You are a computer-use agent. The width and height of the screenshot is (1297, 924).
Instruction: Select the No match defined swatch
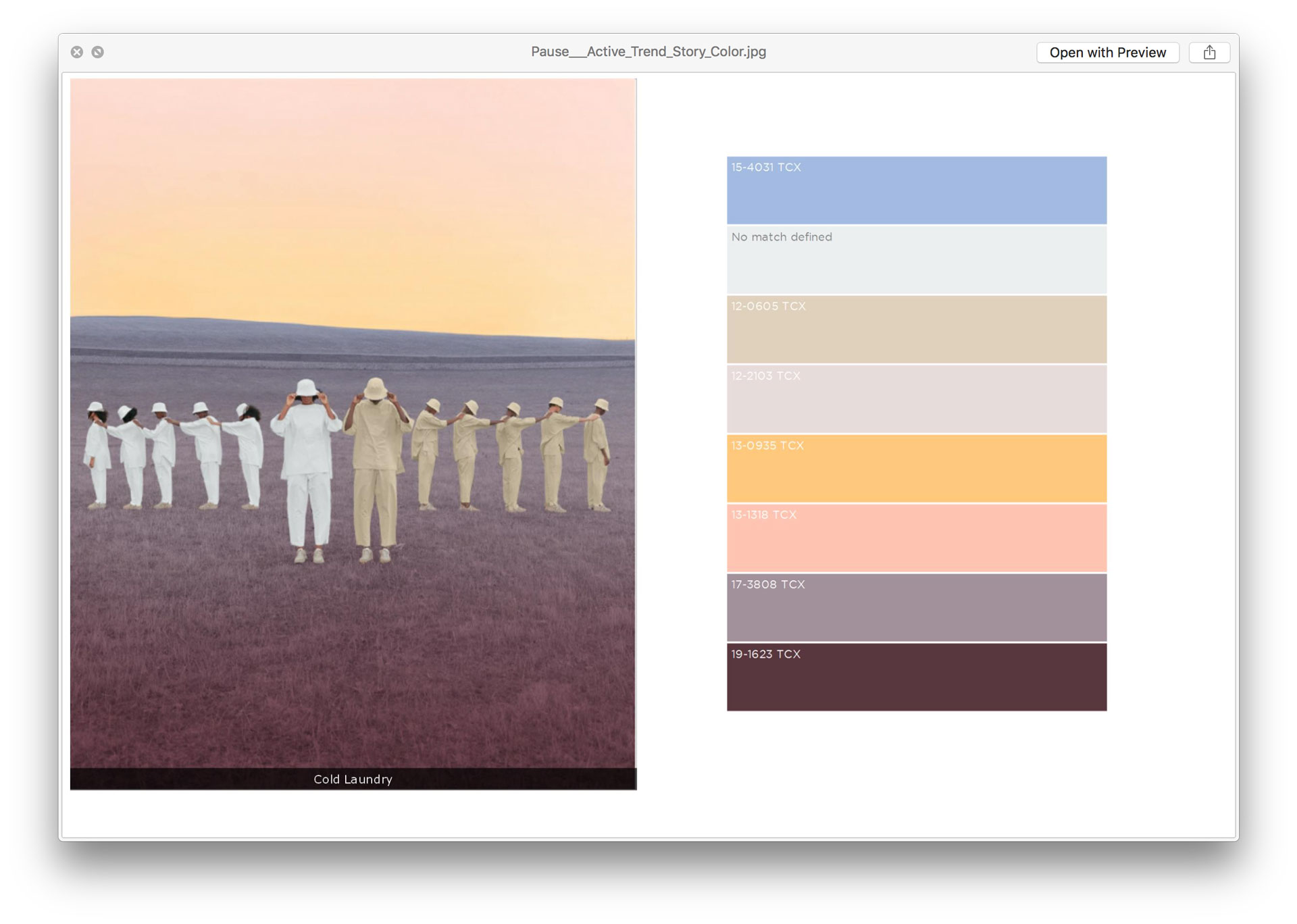pos(917,260)
